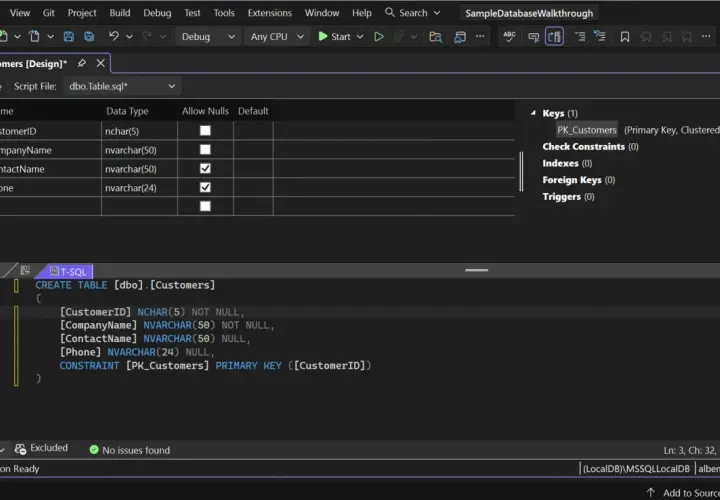Open the far-right toolbar overflow ellipsis
720x500 pixels.
[706, 36]
